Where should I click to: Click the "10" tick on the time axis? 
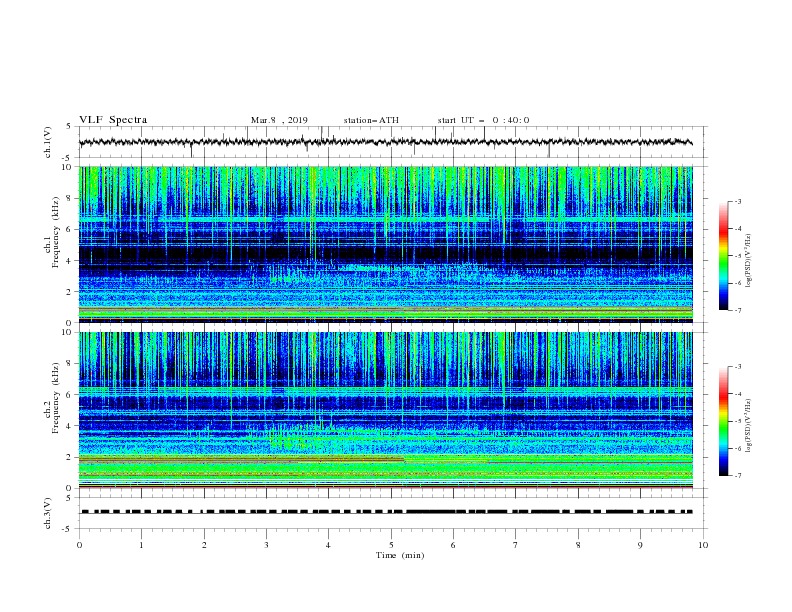[x=703, y=545]
